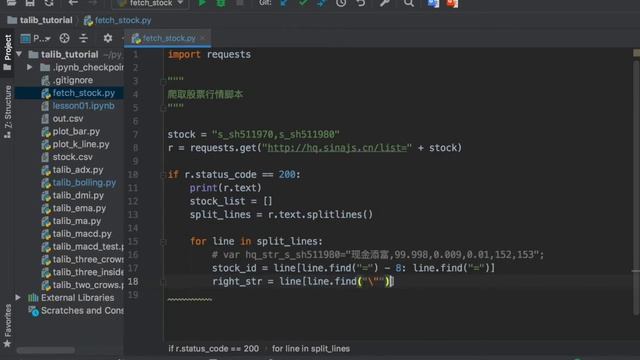Fold the docstring at line 3 gutter marker
This screenshot has height=360, width=640.
point(163,82)
